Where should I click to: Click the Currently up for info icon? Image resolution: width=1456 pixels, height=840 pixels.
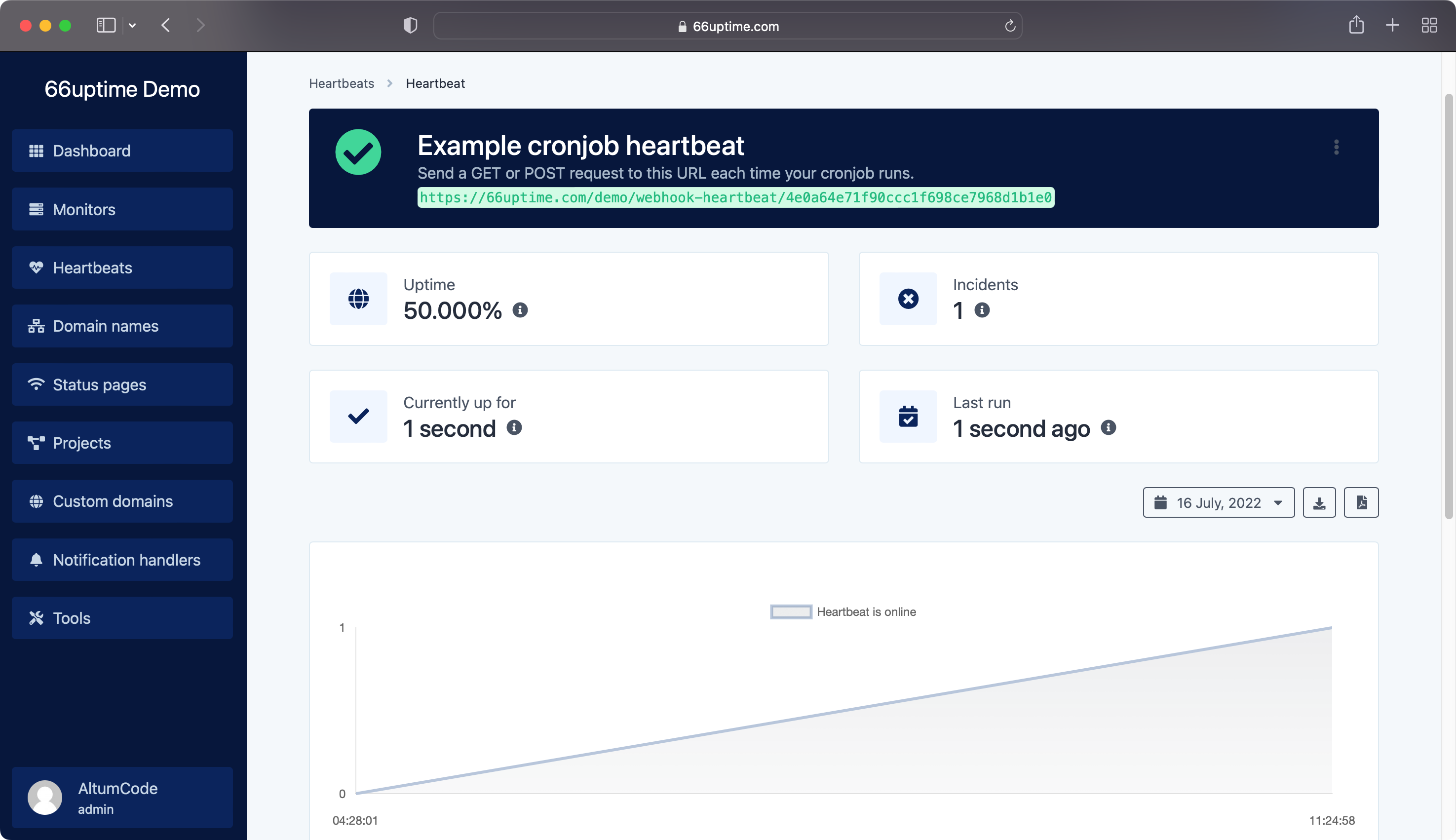click(x=514, y=427)
